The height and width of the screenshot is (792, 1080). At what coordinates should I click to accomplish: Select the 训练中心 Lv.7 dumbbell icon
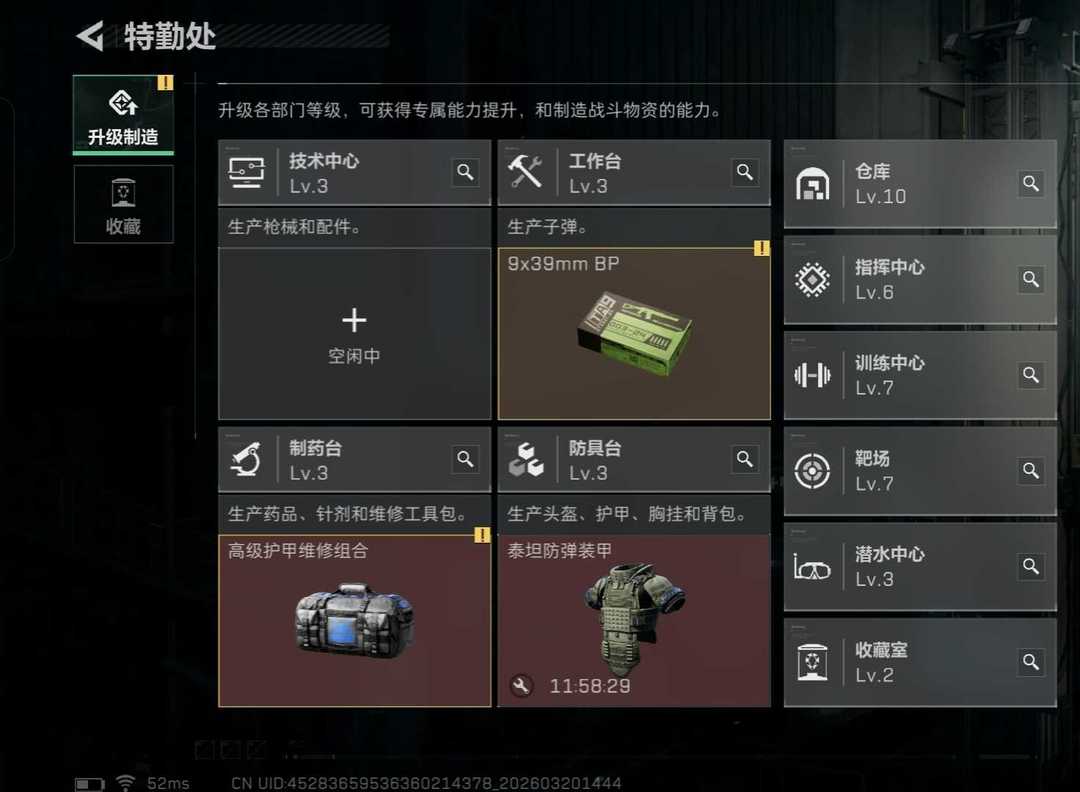(812, 375)
